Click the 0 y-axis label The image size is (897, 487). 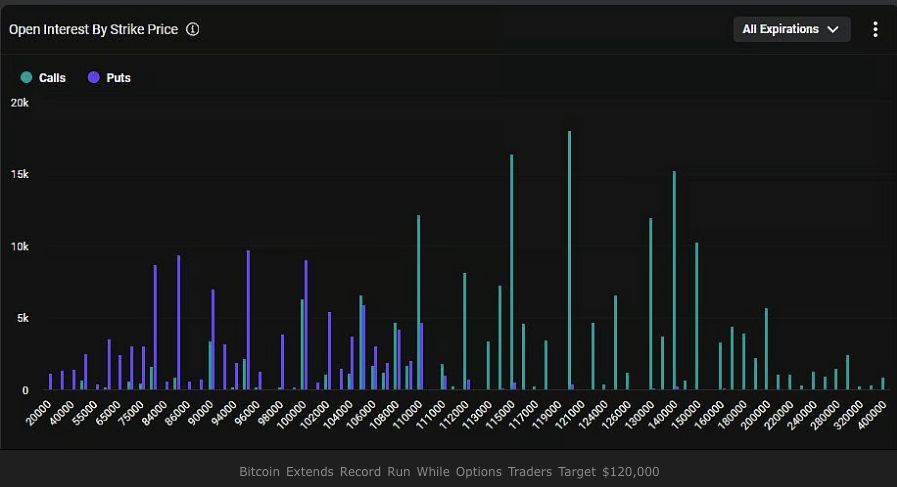click(x=25, y=390)
